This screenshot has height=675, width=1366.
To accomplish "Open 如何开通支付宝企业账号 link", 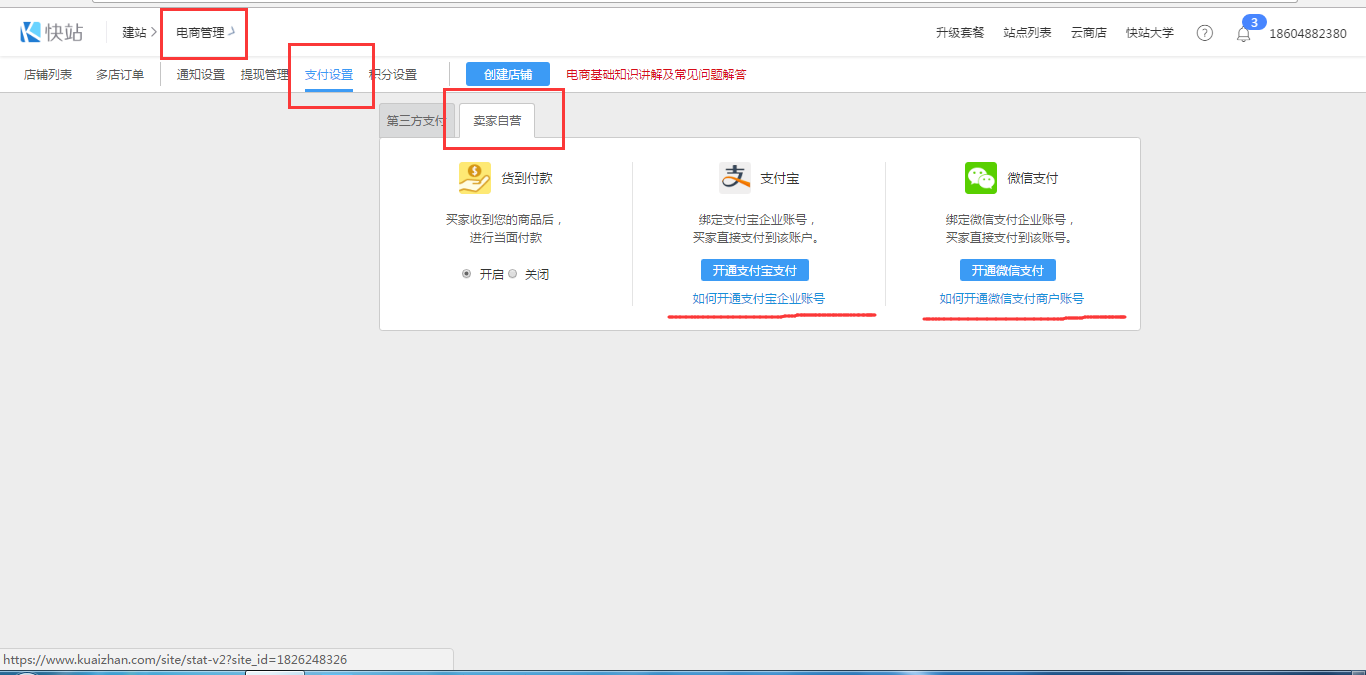I will click(759, 299).
